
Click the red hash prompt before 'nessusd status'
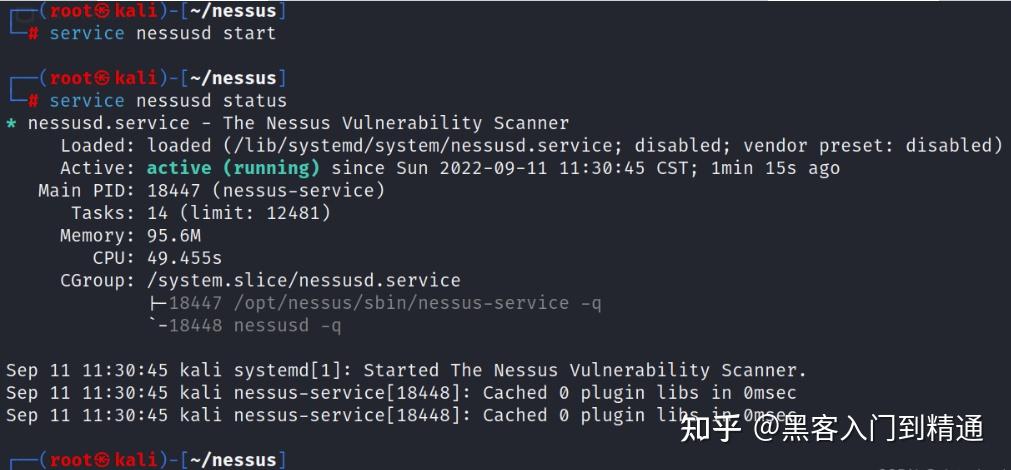click(x=33, y=100)
